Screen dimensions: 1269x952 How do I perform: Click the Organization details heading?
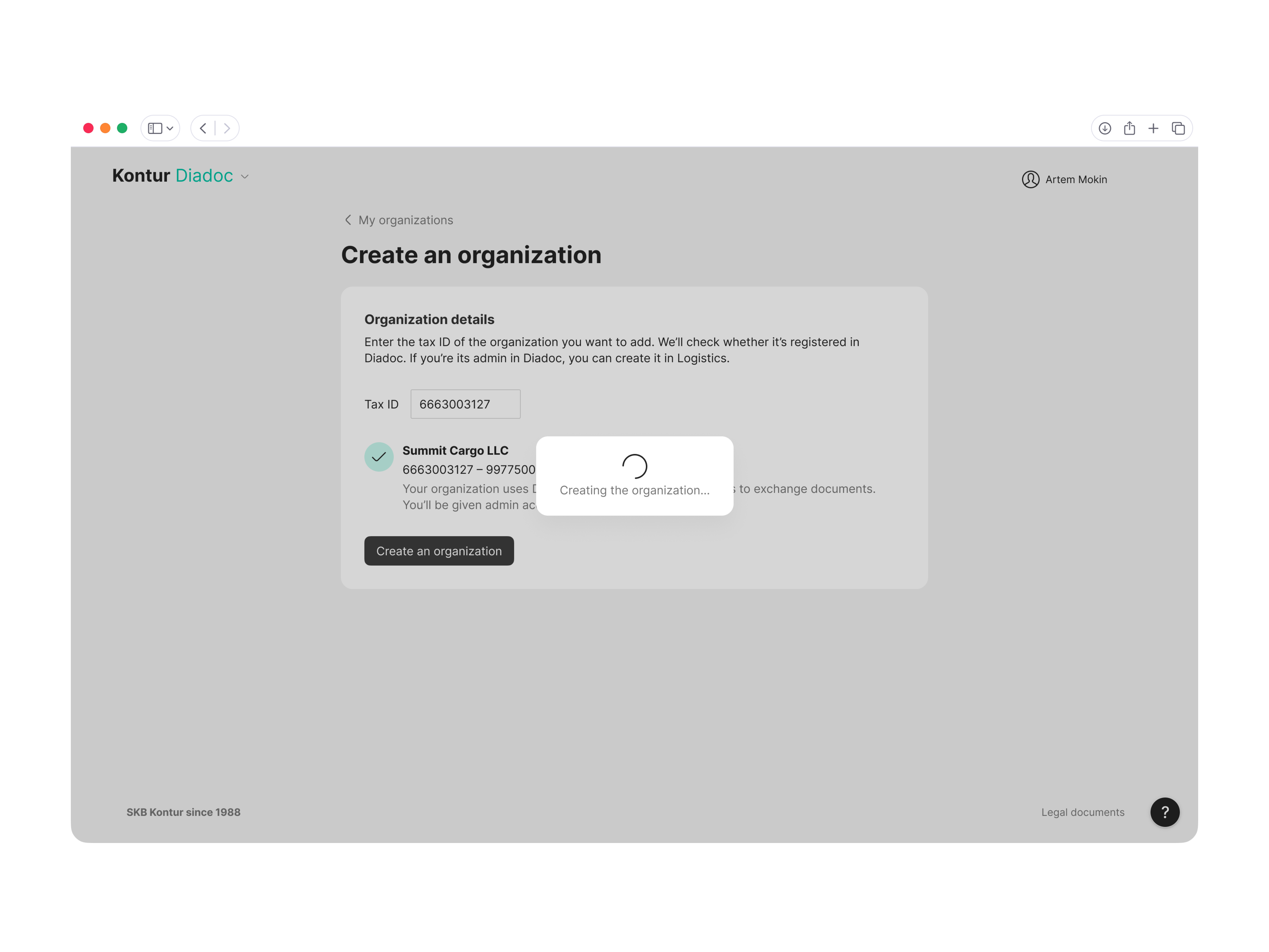pos(429,320)
